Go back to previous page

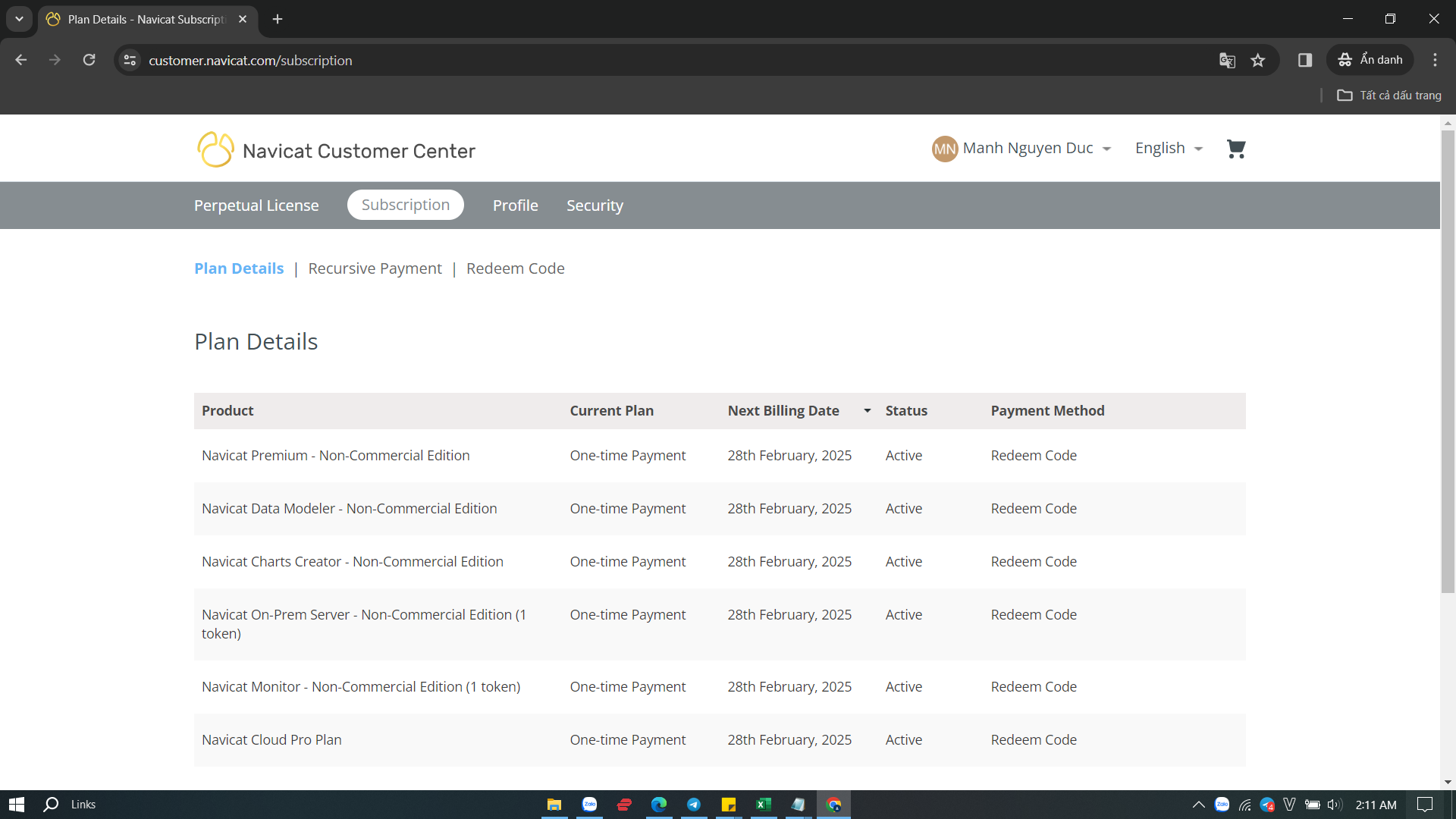point(21,60)
